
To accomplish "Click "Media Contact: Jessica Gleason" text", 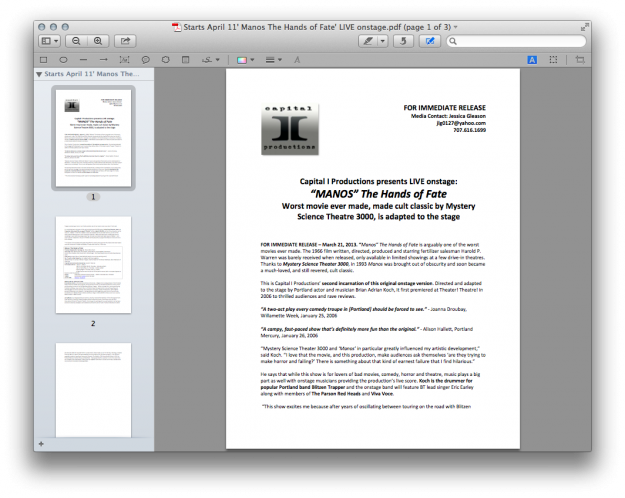I will 448,116.
